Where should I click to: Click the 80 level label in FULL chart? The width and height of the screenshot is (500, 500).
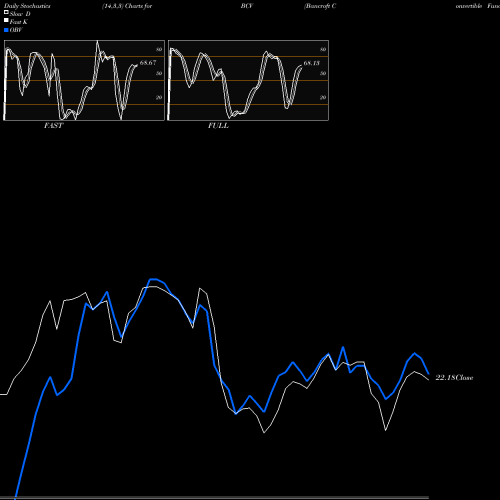323,49
